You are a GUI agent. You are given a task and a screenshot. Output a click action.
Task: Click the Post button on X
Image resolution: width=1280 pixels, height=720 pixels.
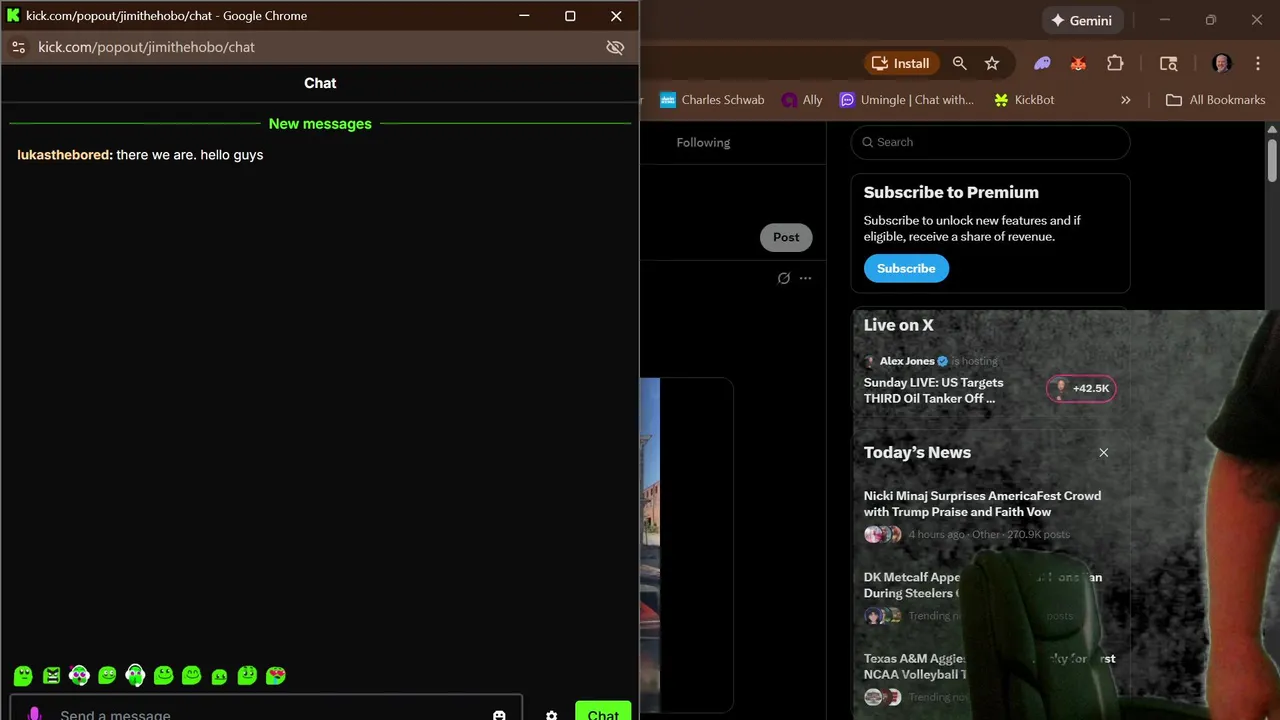click(x=786, y=237)
